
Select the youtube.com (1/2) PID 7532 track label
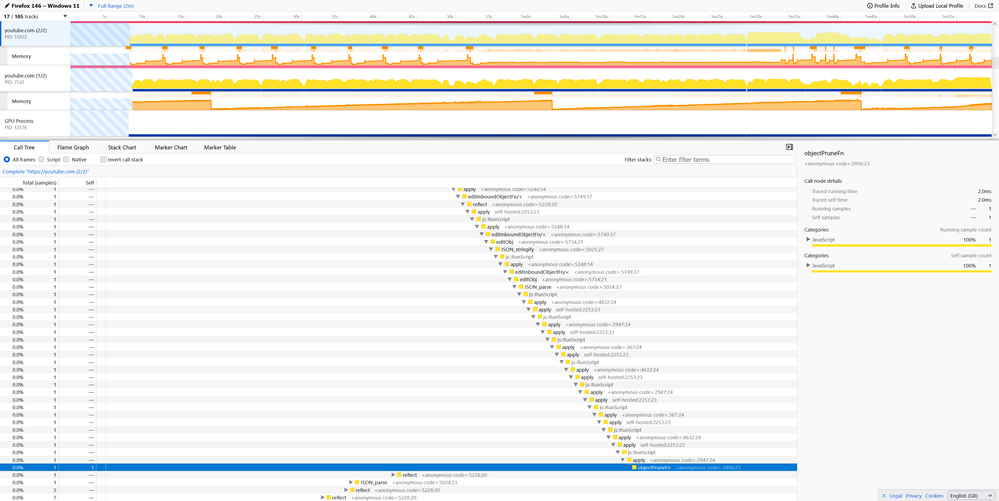(x=35, y=78)
